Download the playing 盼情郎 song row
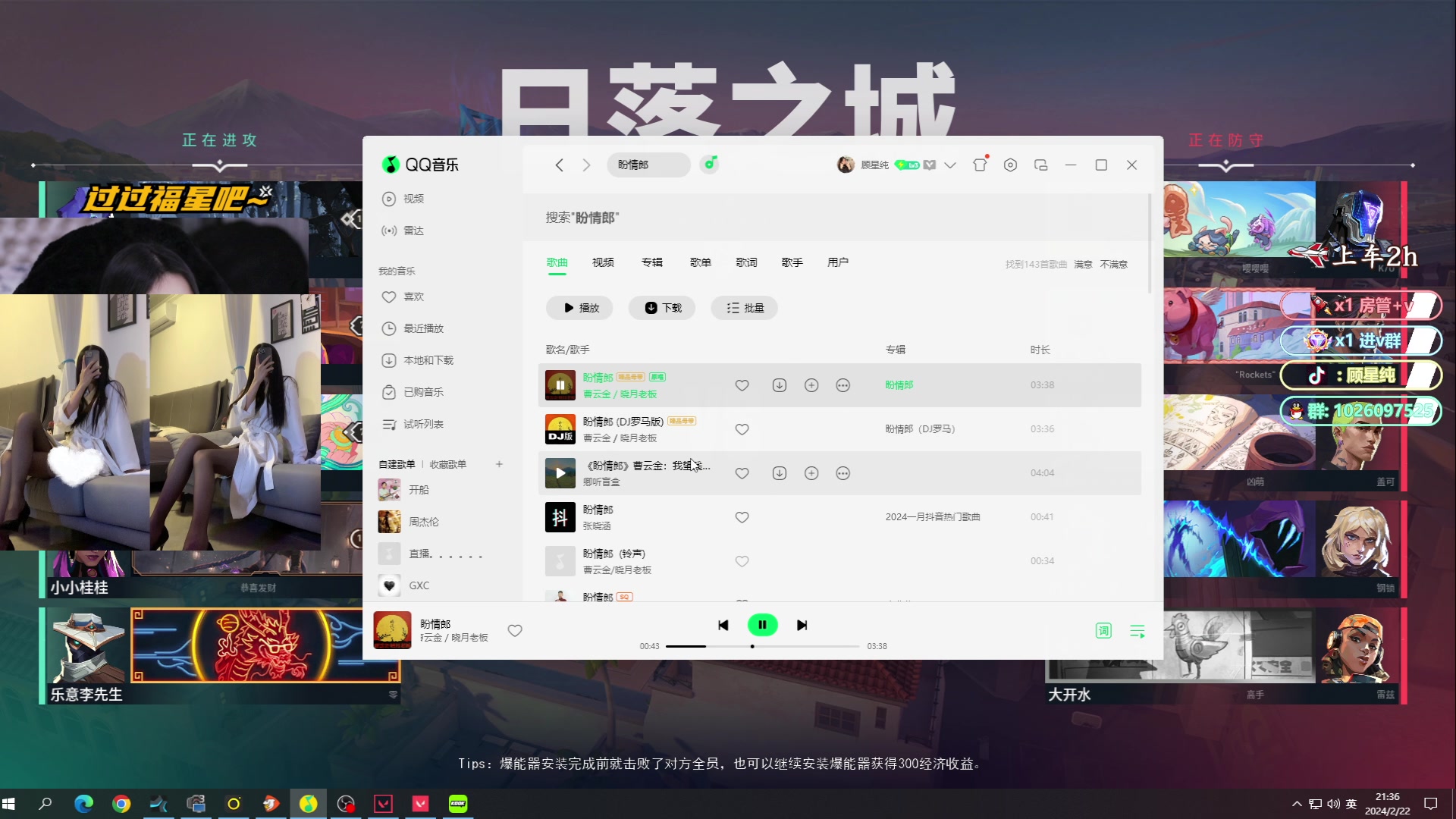Screen dimensions: 1456x819 click(x=779, y=385)
